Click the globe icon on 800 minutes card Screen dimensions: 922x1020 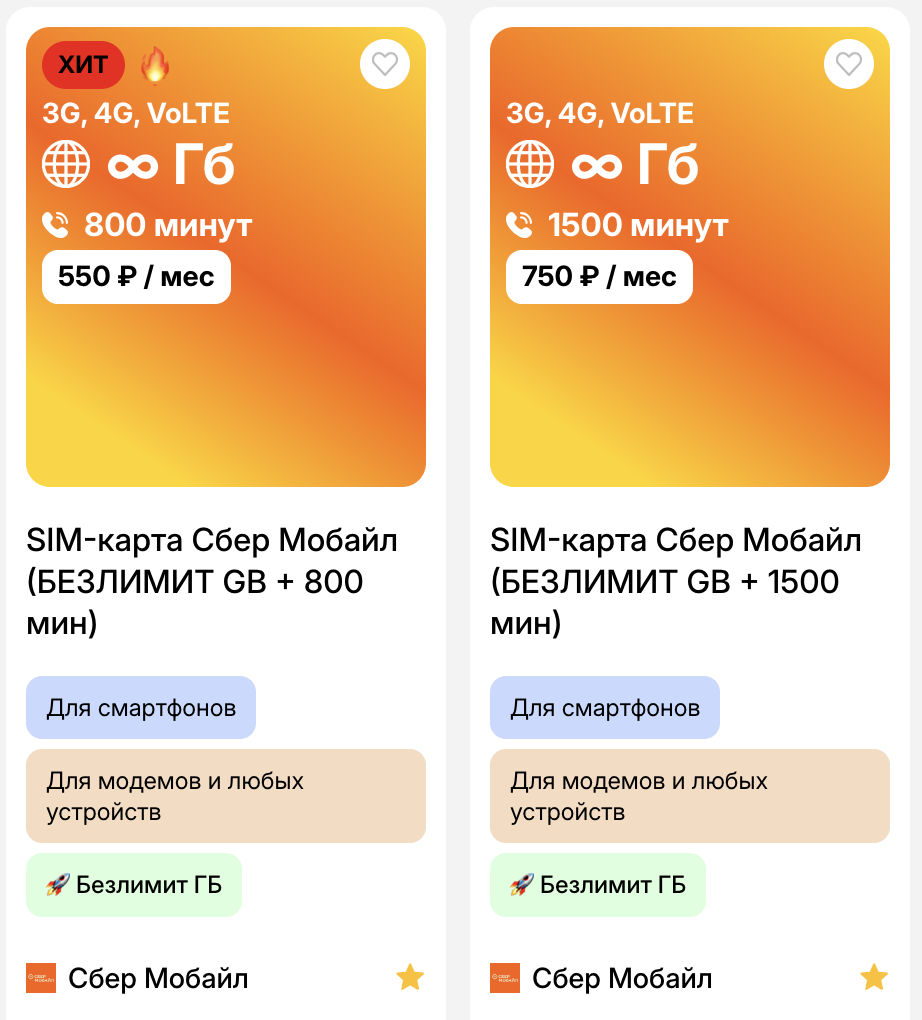66,163
